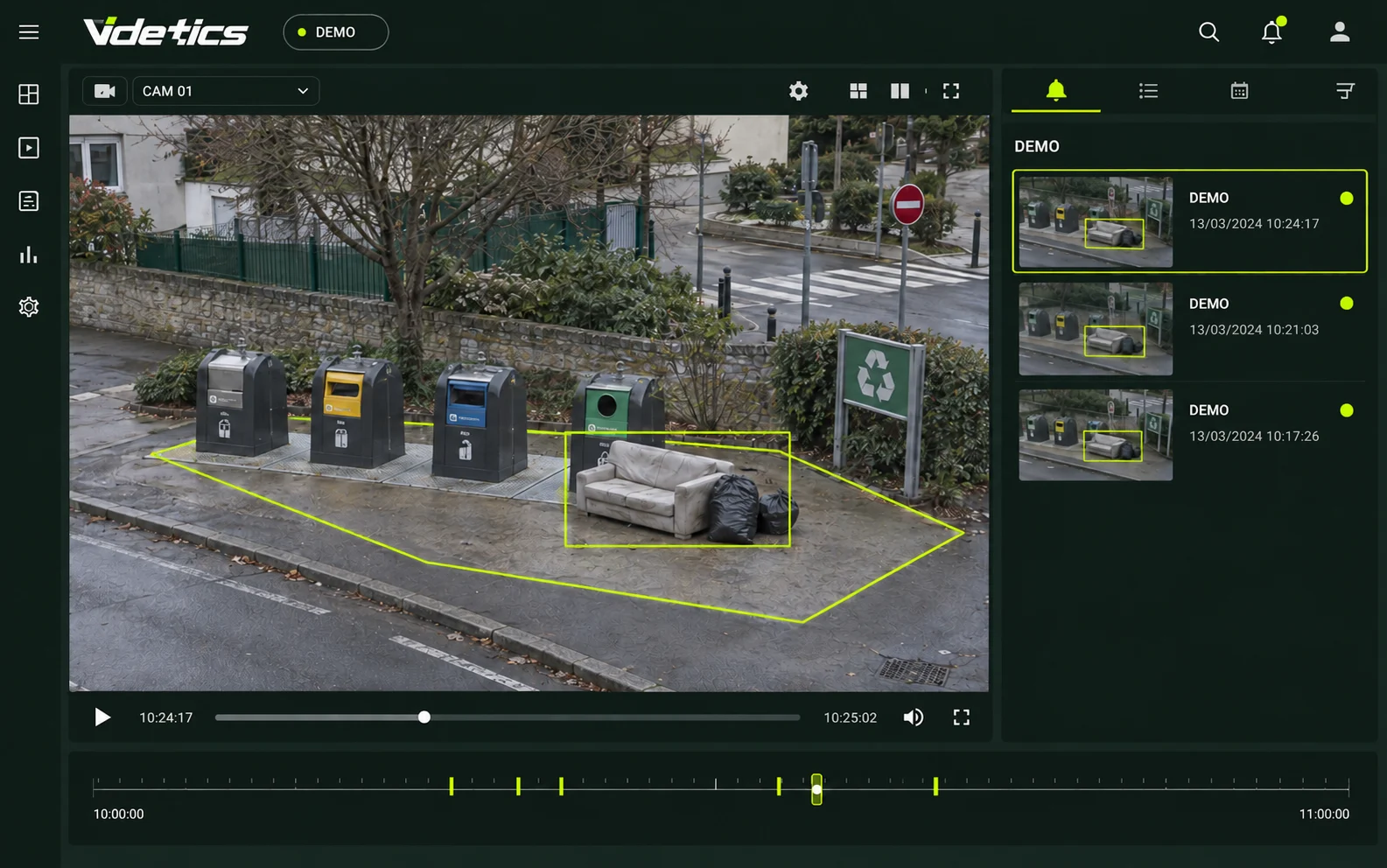Expand the camera view to fullscreen in toolbar
The width and height of the screenshot is (1387, 868).
coord(951,91)
